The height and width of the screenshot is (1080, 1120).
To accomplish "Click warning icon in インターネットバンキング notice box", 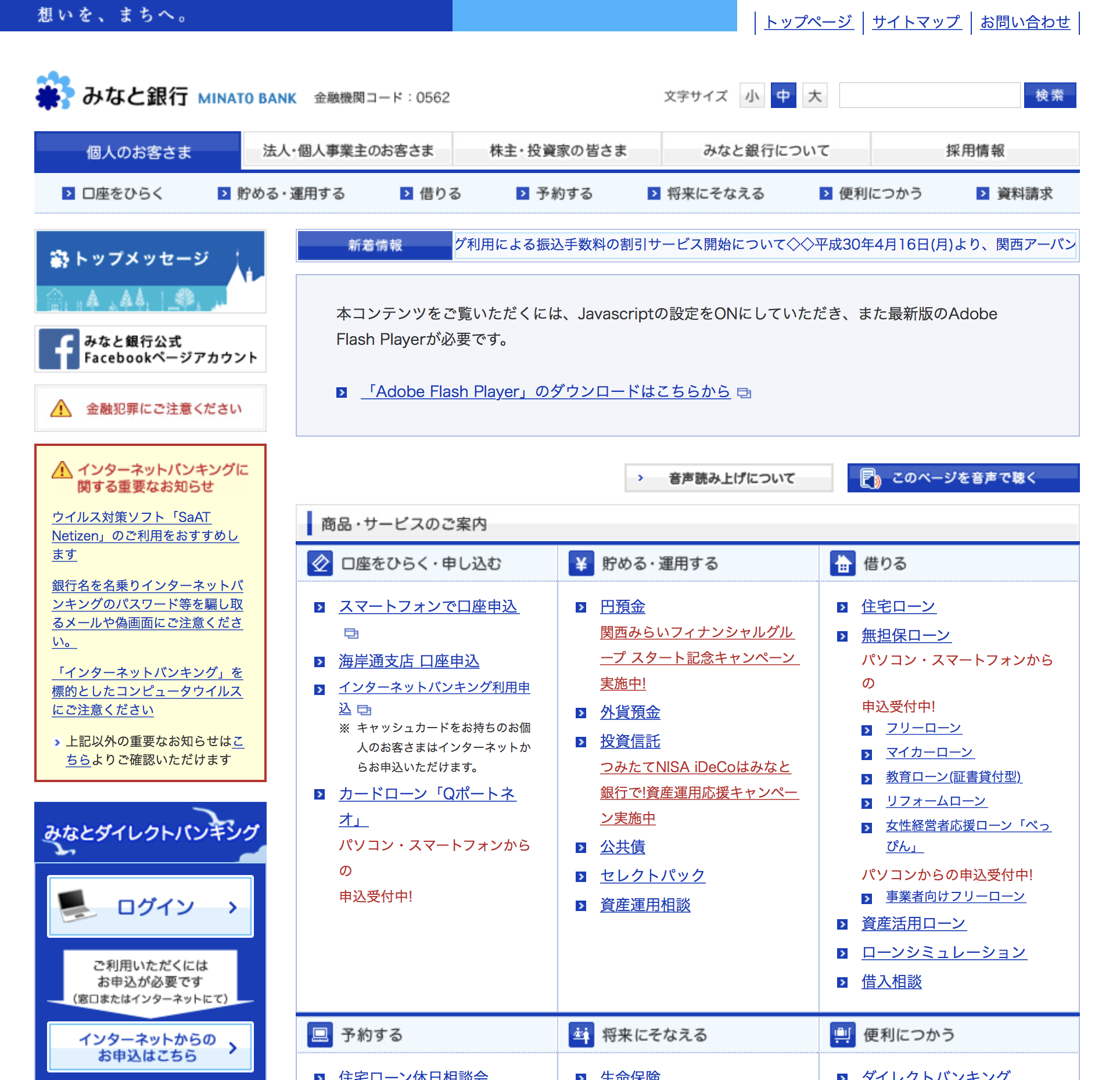I will point(62,470).
